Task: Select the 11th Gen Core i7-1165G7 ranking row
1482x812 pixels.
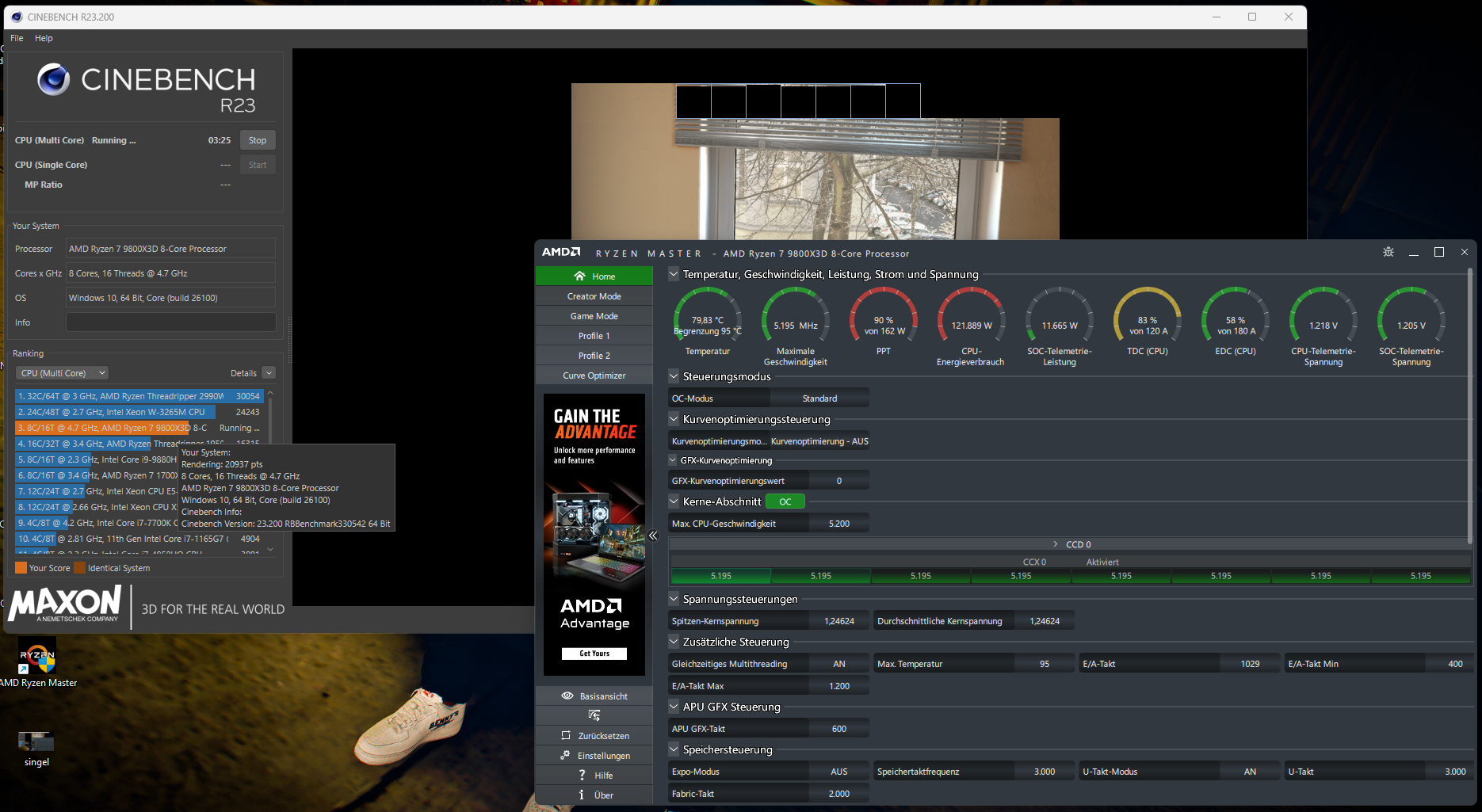Action: pyautogui.click(x=139, y=539)
